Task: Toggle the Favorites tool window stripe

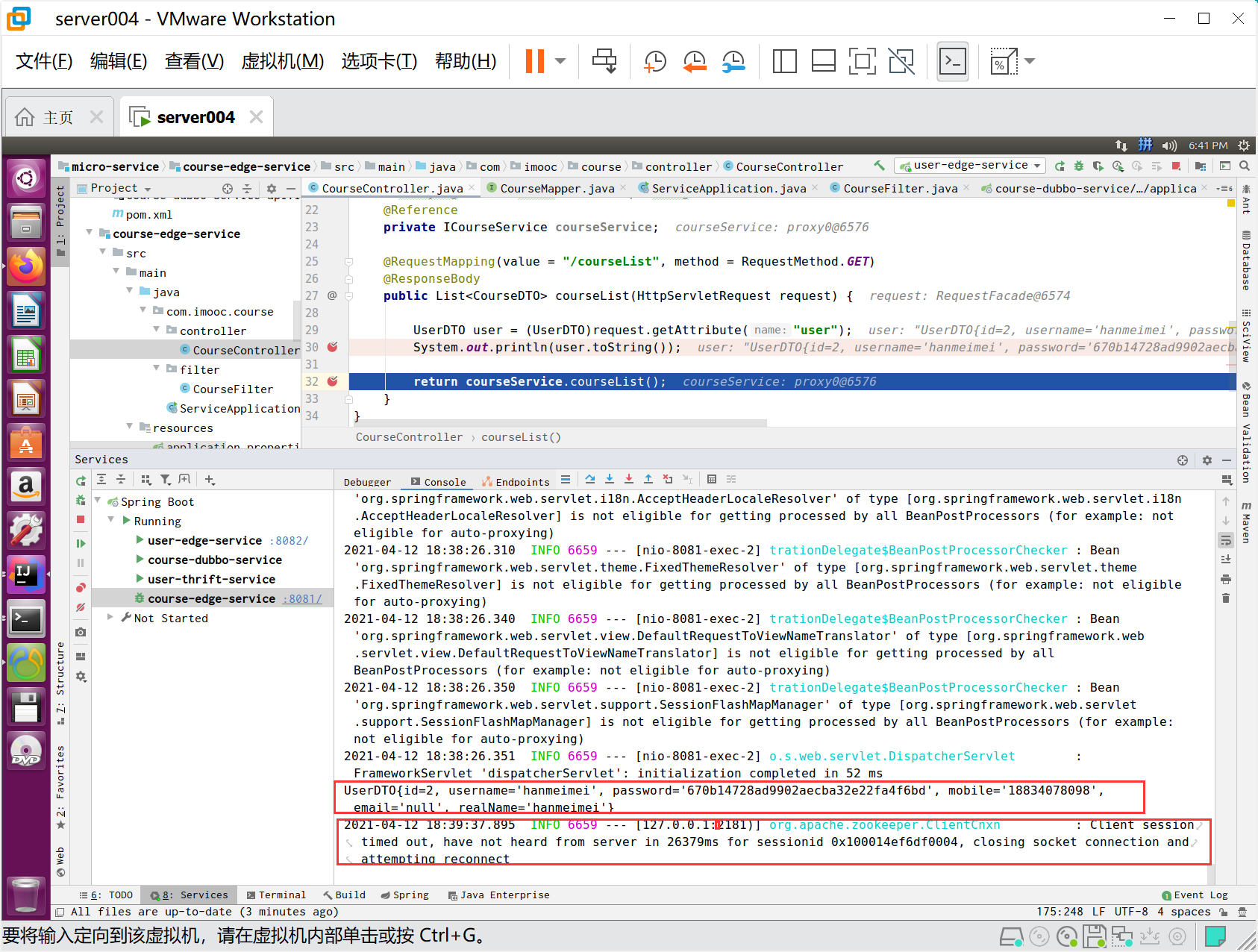Action: pyautogui.click(x=60, y=787)
